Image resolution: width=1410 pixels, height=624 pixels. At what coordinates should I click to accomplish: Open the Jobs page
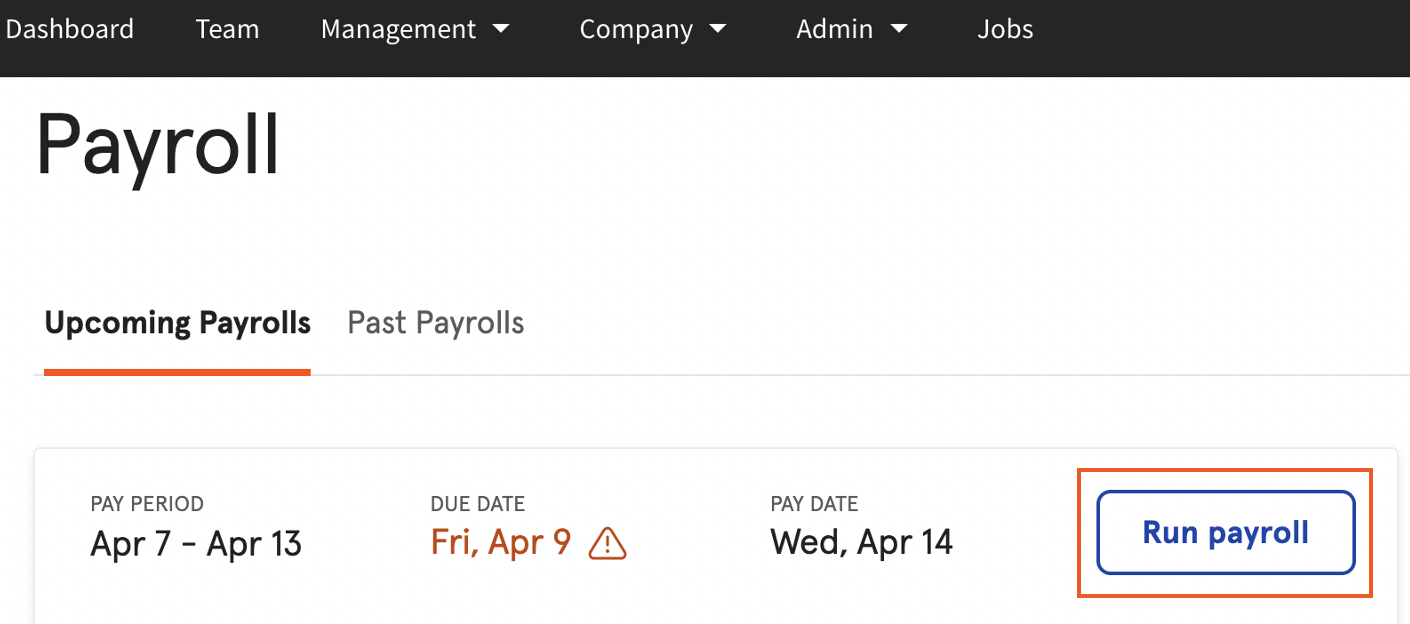click(x=1005, y=29)
